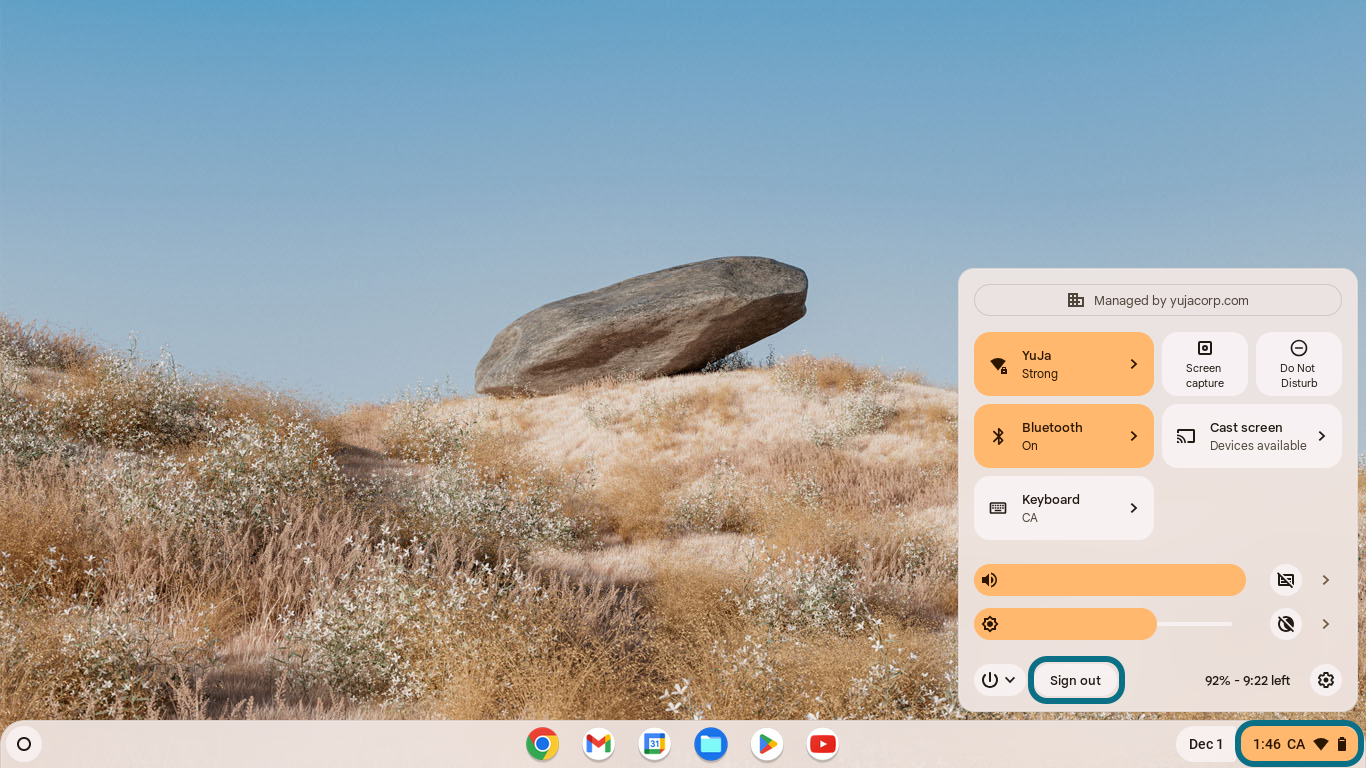Toggle YuJa Wi-Fi network tile
Screen dimensions: 1366x768
pos(1064,364)
